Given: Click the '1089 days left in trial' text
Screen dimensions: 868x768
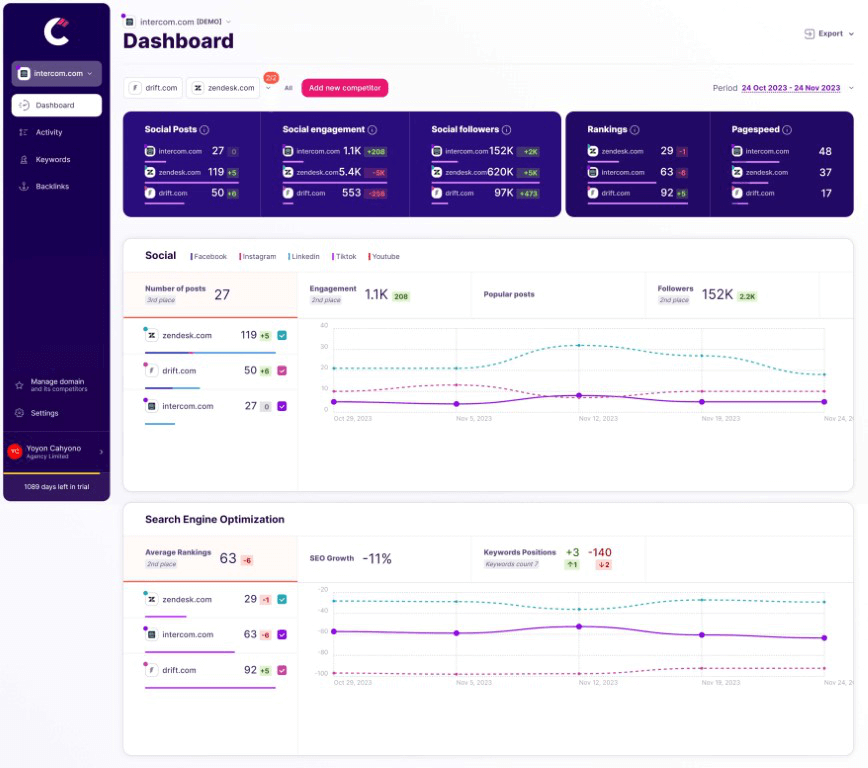Looking at the screenshot, I should (x=56, y=487).
